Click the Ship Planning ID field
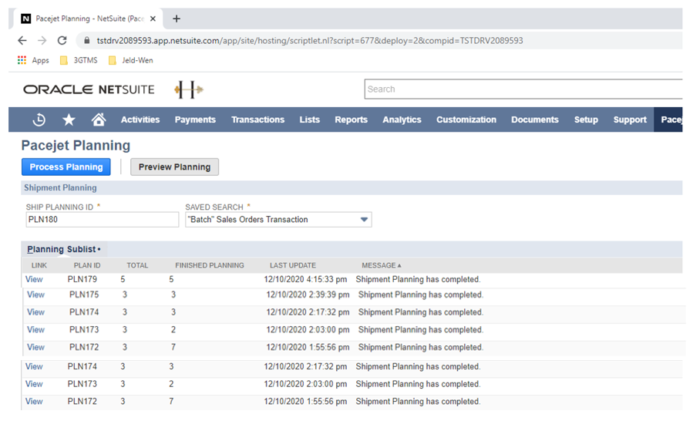This screenshot has height=421, width=700. [102, 220]
